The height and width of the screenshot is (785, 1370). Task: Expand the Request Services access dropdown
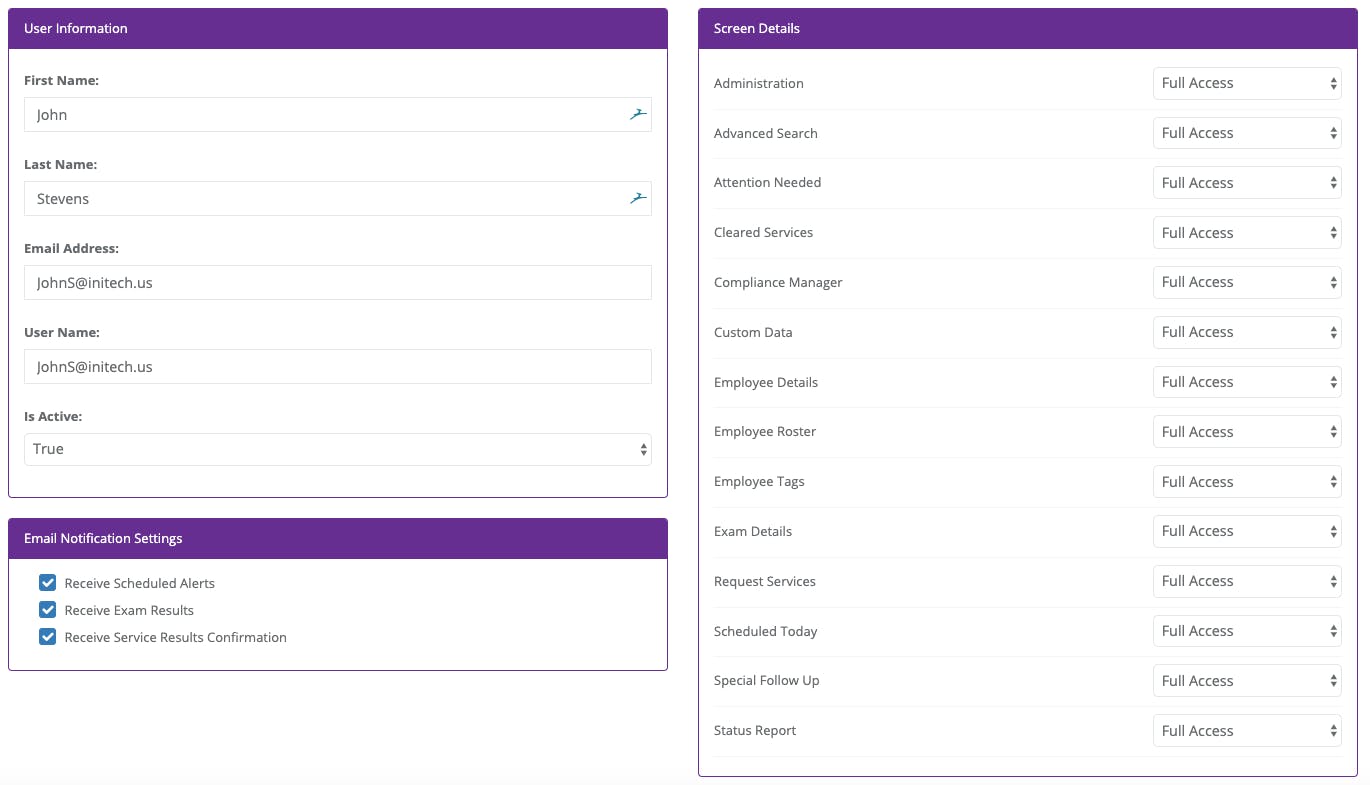(x=1246, y=582)
